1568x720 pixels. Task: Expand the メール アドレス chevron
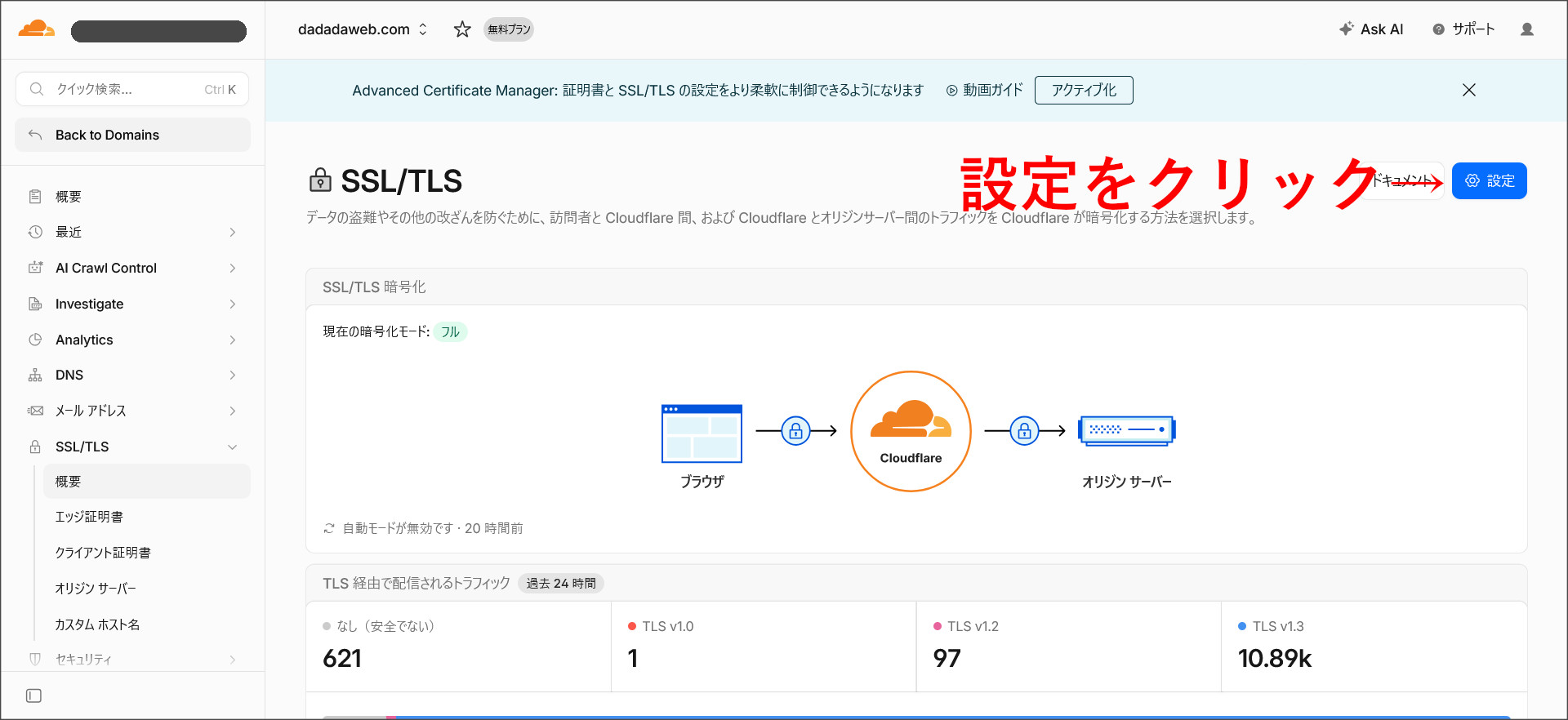[x=233, y=411]
